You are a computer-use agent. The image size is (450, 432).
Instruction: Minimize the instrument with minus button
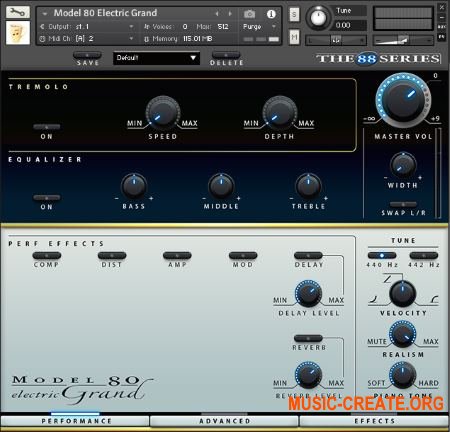[442, 17]
